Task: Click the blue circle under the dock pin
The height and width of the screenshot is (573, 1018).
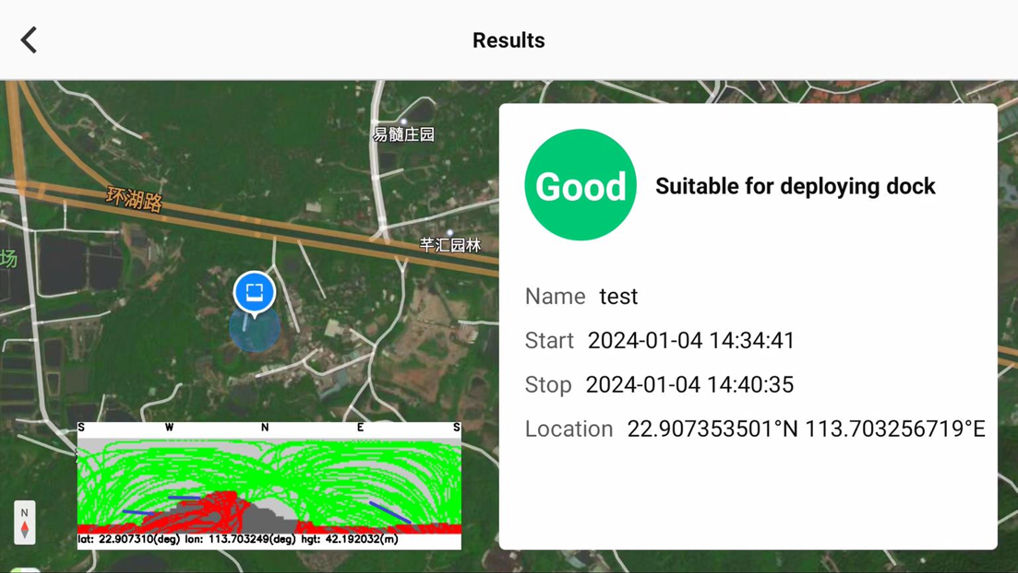Action: click(x=254, y=329)
